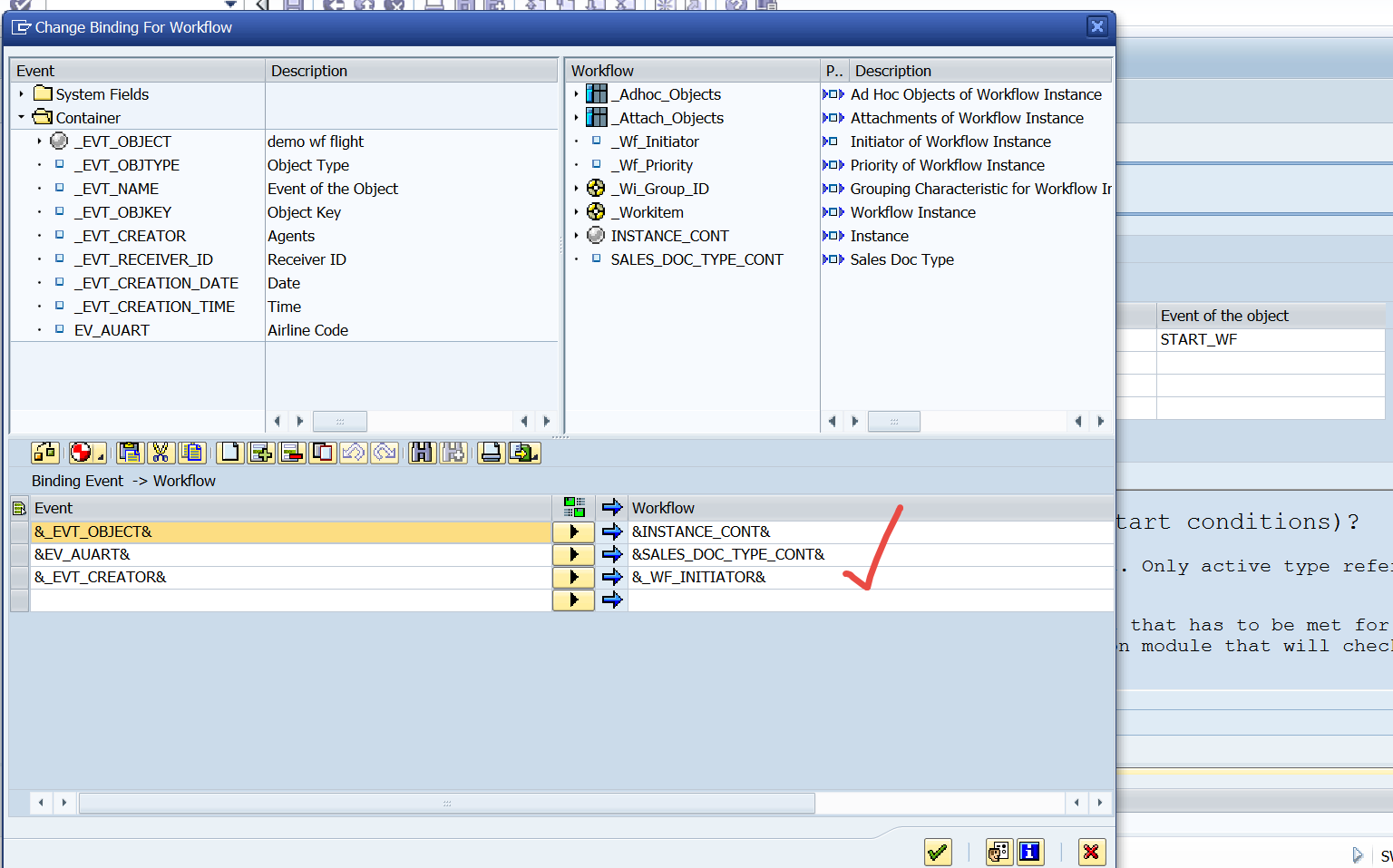
Task: Expand the _Adhoc_Objects workflow node
Action: (576, 94)
